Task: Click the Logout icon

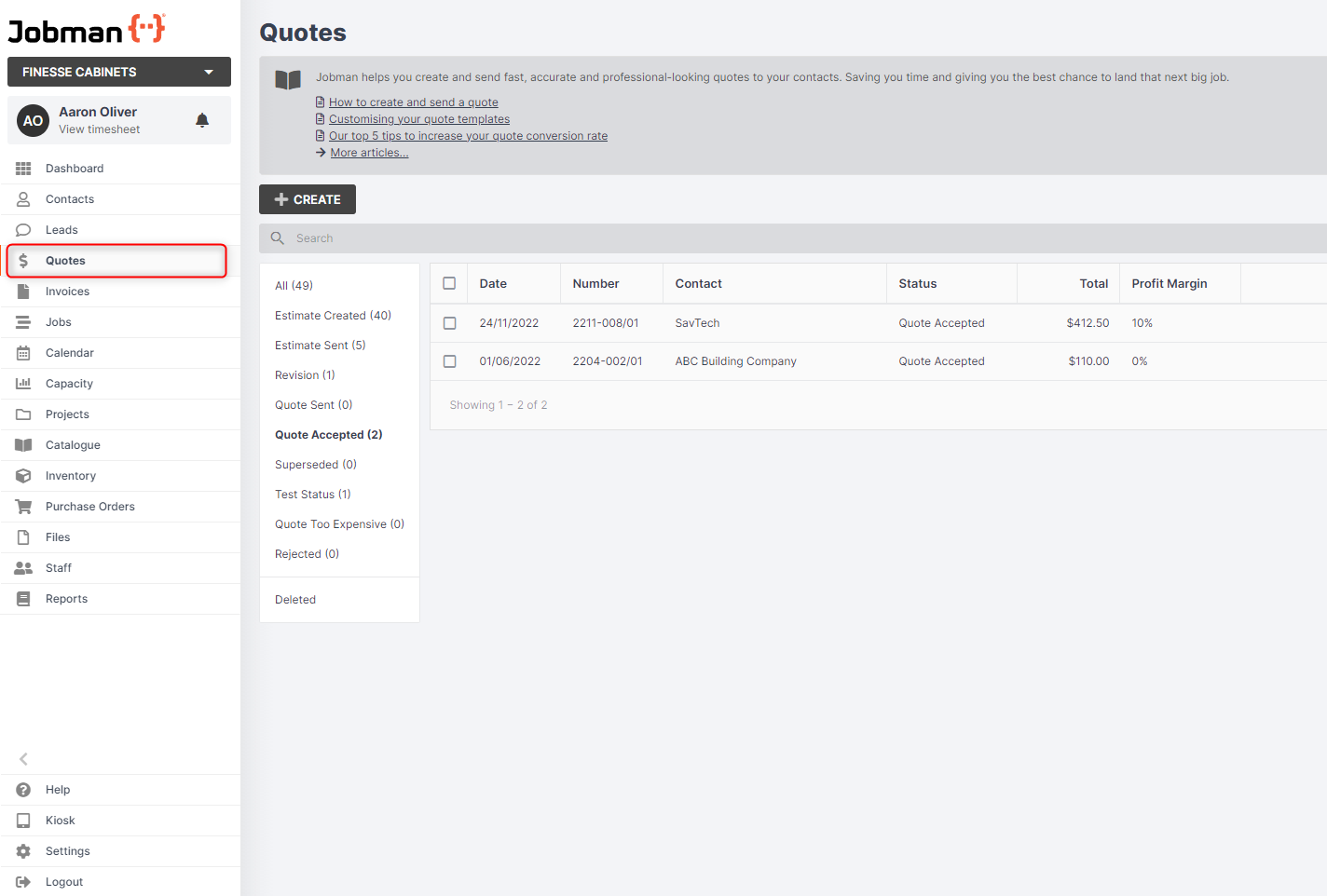Action: pos(22,881)
